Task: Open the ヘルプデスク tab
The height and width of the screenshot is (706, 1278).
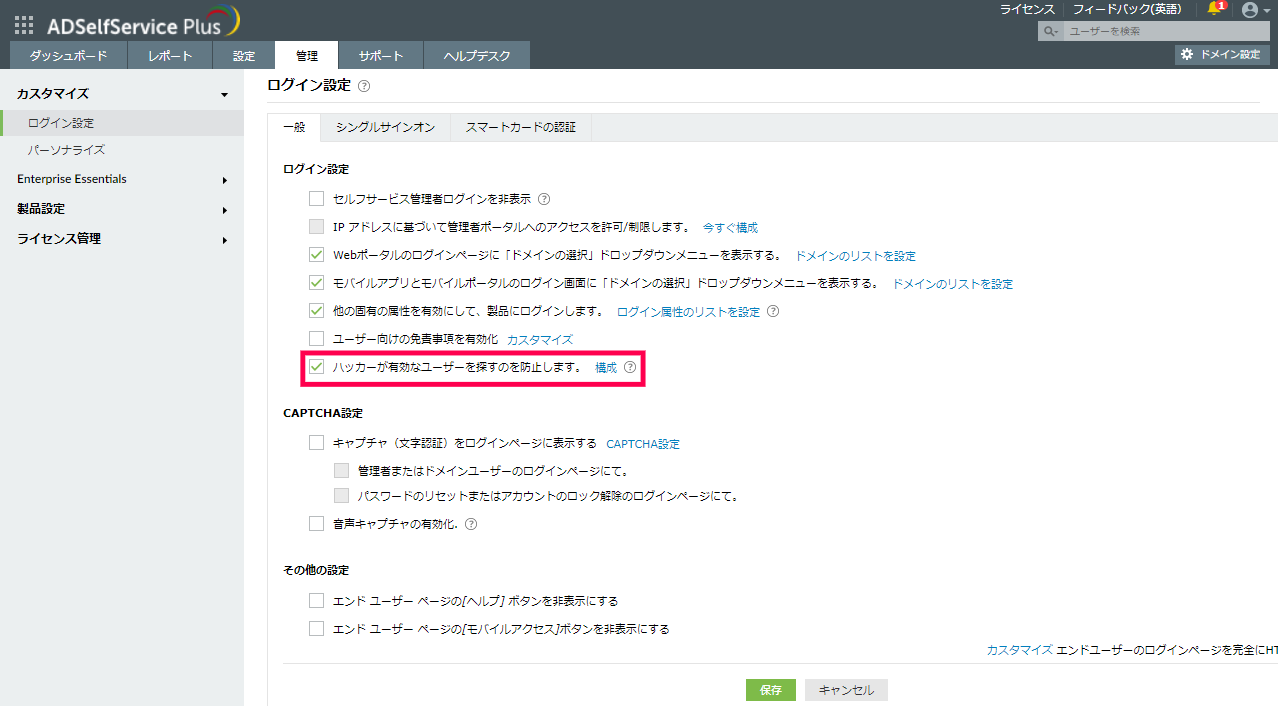Action: tap(477, 56)
